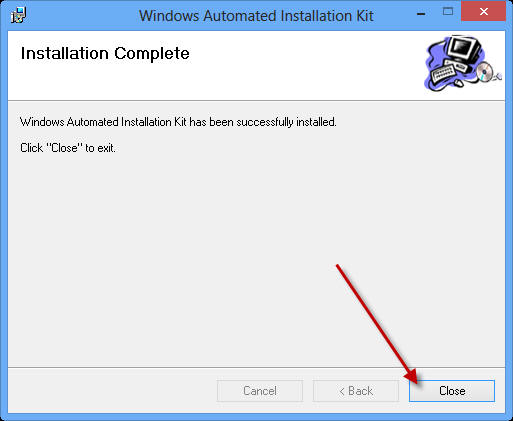Image resolution: width=513 pixels, height=421 pixels.
Task: Click the disabled < Back button
Action: click(356, 391)
